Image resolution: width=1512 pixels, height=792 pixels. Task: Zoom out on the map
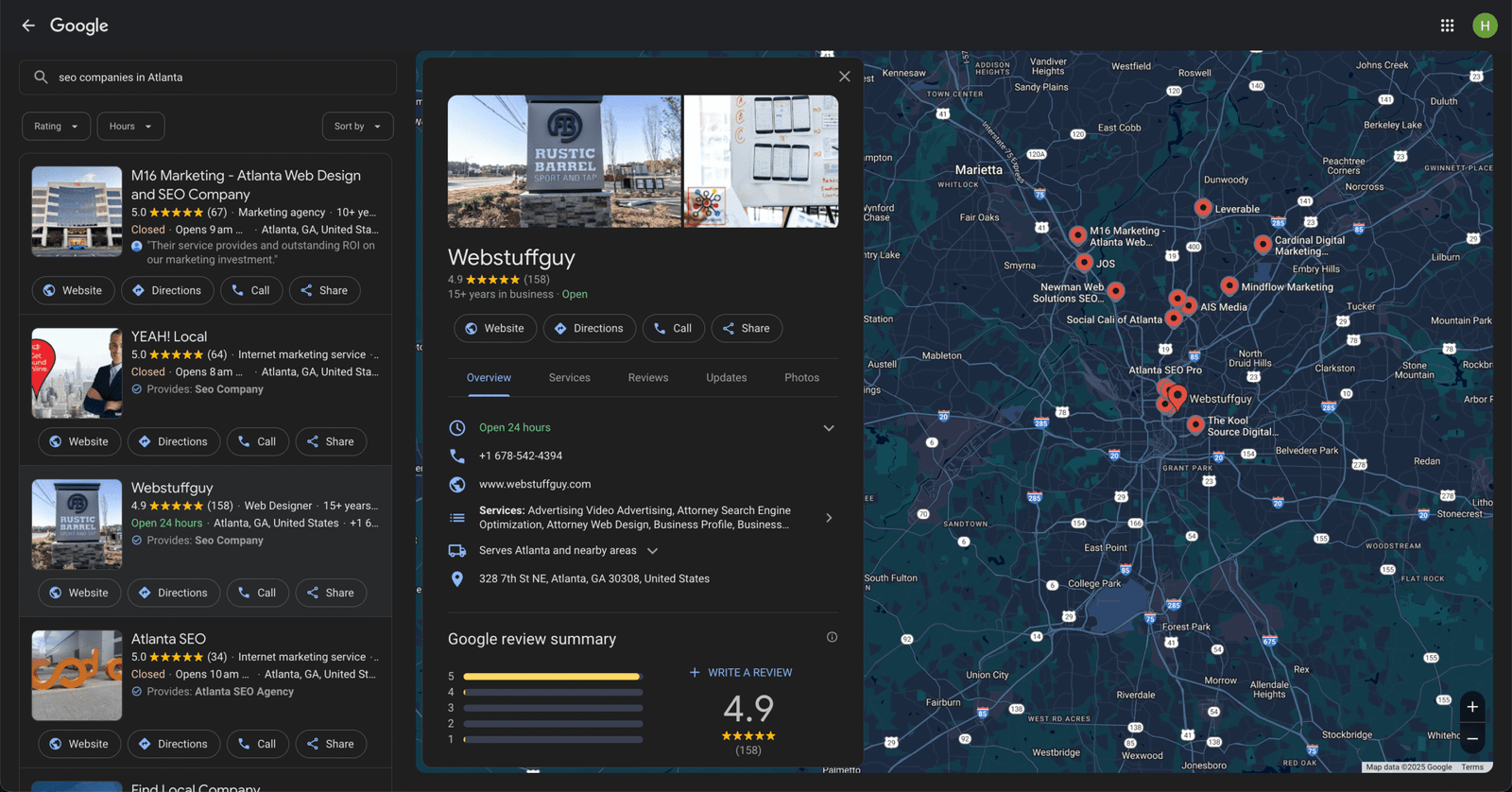point(1472,739)
